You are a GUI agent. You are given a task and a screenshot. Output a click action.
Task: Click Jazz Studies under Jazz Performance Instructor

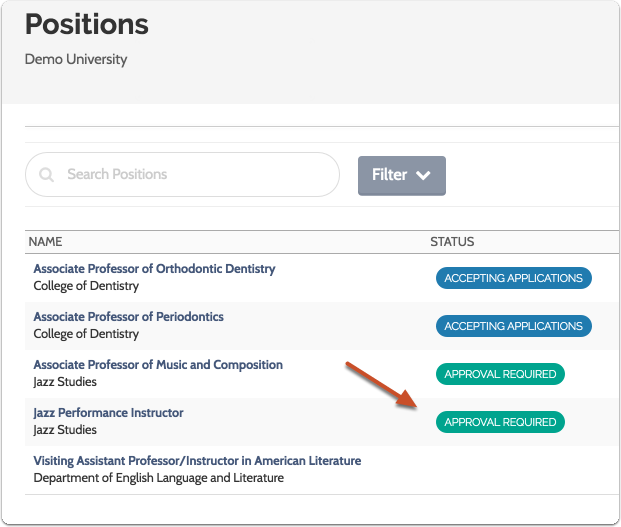(65, 430)
